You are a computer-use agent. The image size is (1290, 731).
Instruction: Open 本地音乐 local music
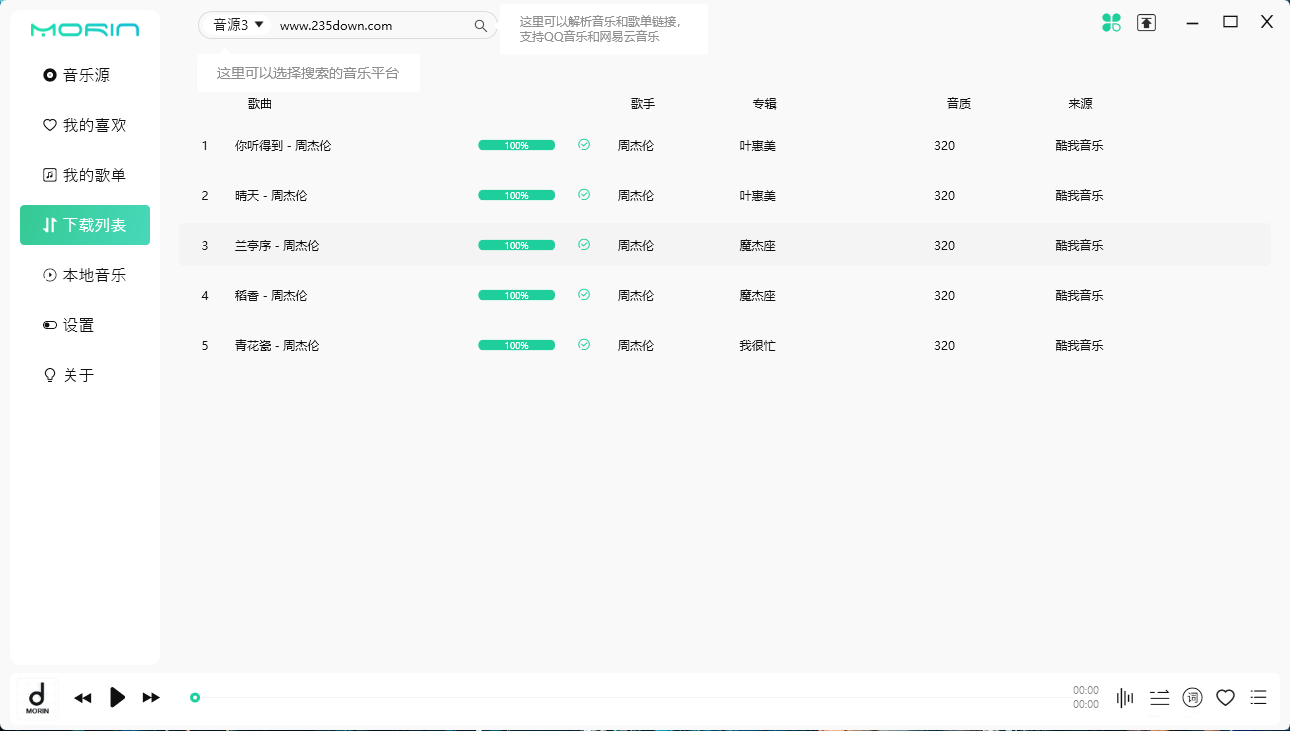coord(85,275)
